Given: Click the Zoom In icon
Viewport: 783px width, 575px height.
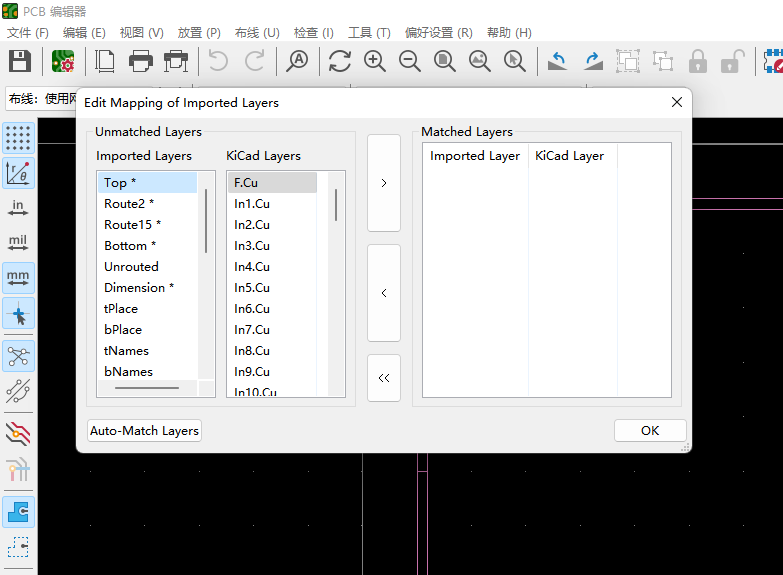Looking at the screenshot, I should click(x=375, y=61).
